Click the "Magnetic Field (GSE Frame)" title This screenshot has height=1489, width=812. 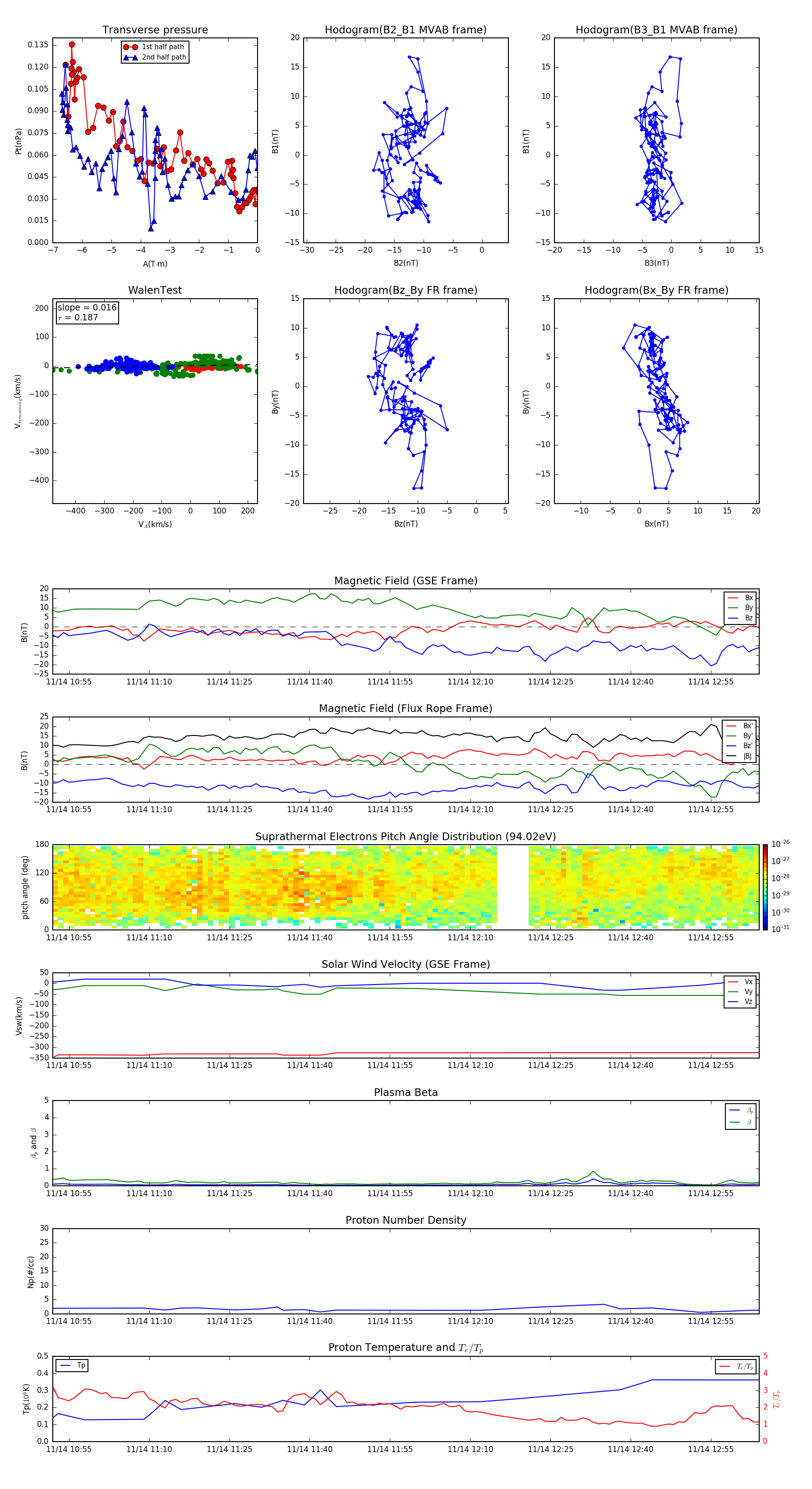(x=406, y=581)
